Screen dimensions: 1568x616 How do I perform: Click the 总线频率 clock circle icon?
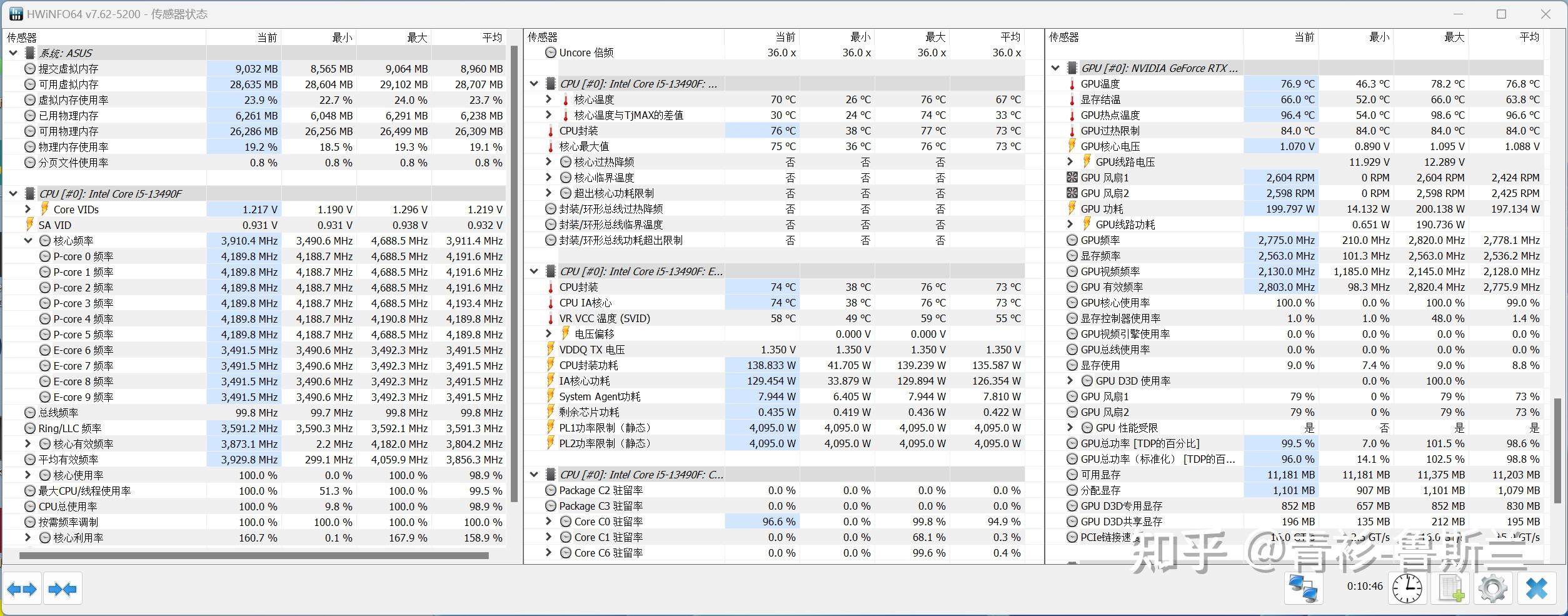[30, 413]
